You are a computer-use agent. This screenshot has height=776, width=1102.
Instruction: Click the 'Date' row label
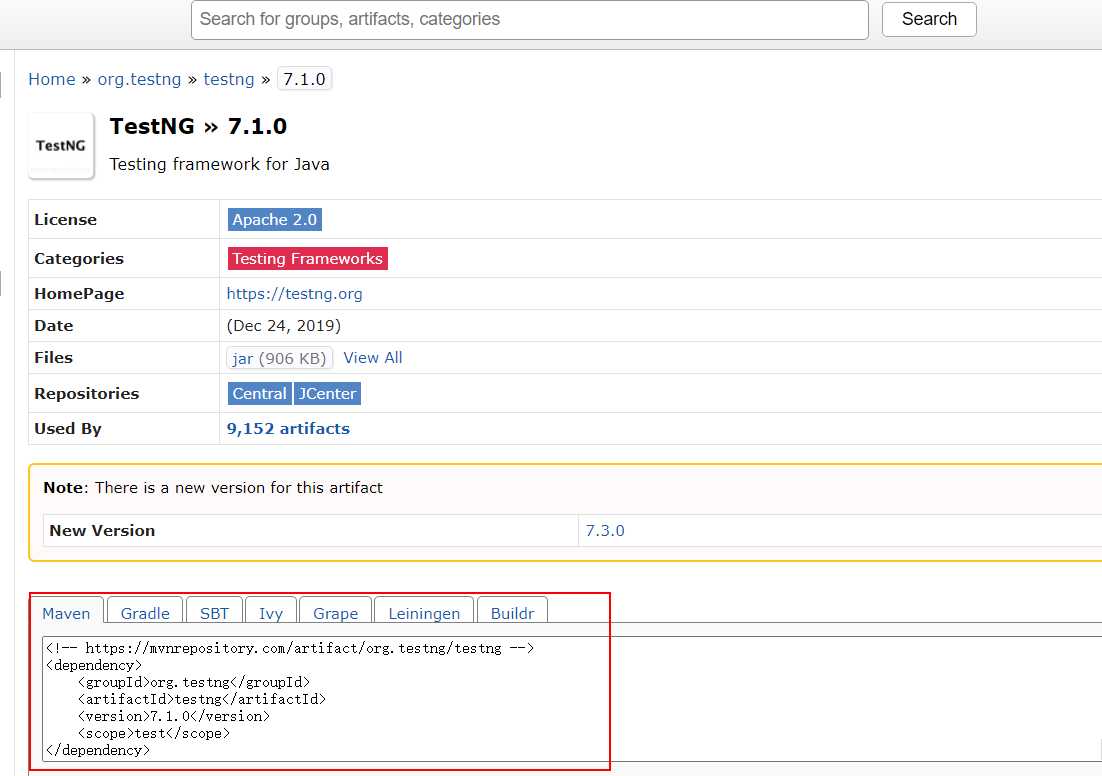pyautogui.click(x=53, y=326)
